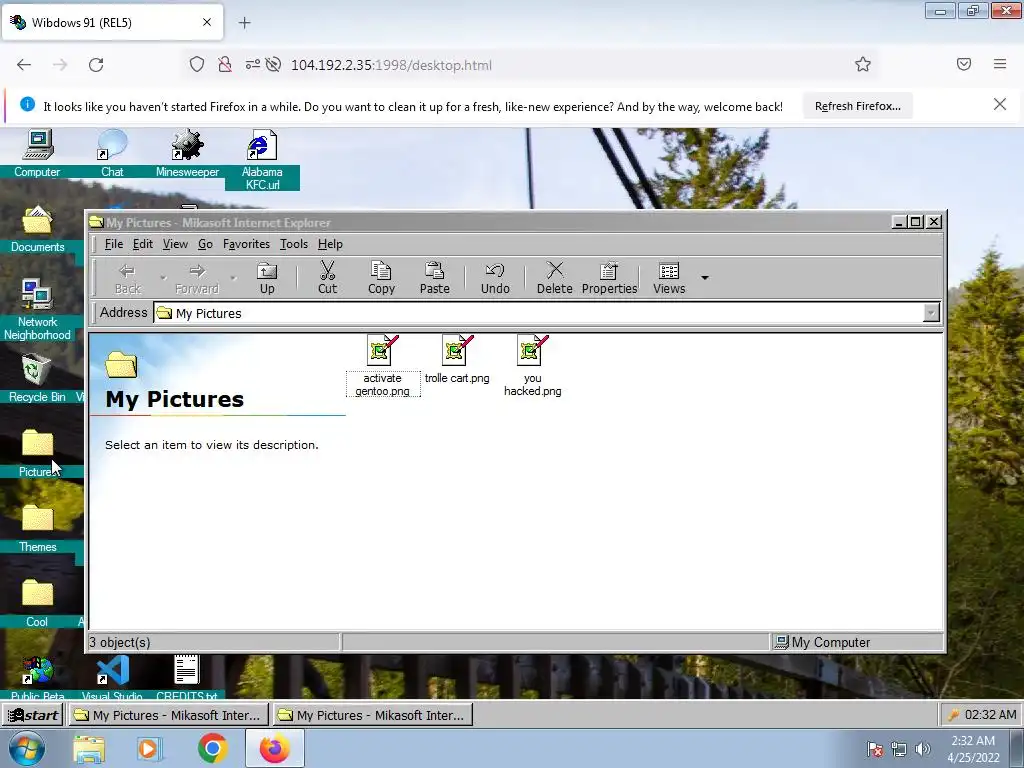Launch the Minesweeper desktop shortcut
1024x768 pixels.
tap(187, 153)
